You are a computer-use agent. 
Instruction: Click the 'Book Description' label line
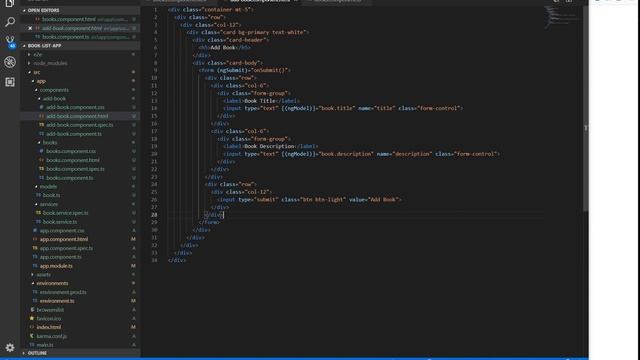pos(270,147)
